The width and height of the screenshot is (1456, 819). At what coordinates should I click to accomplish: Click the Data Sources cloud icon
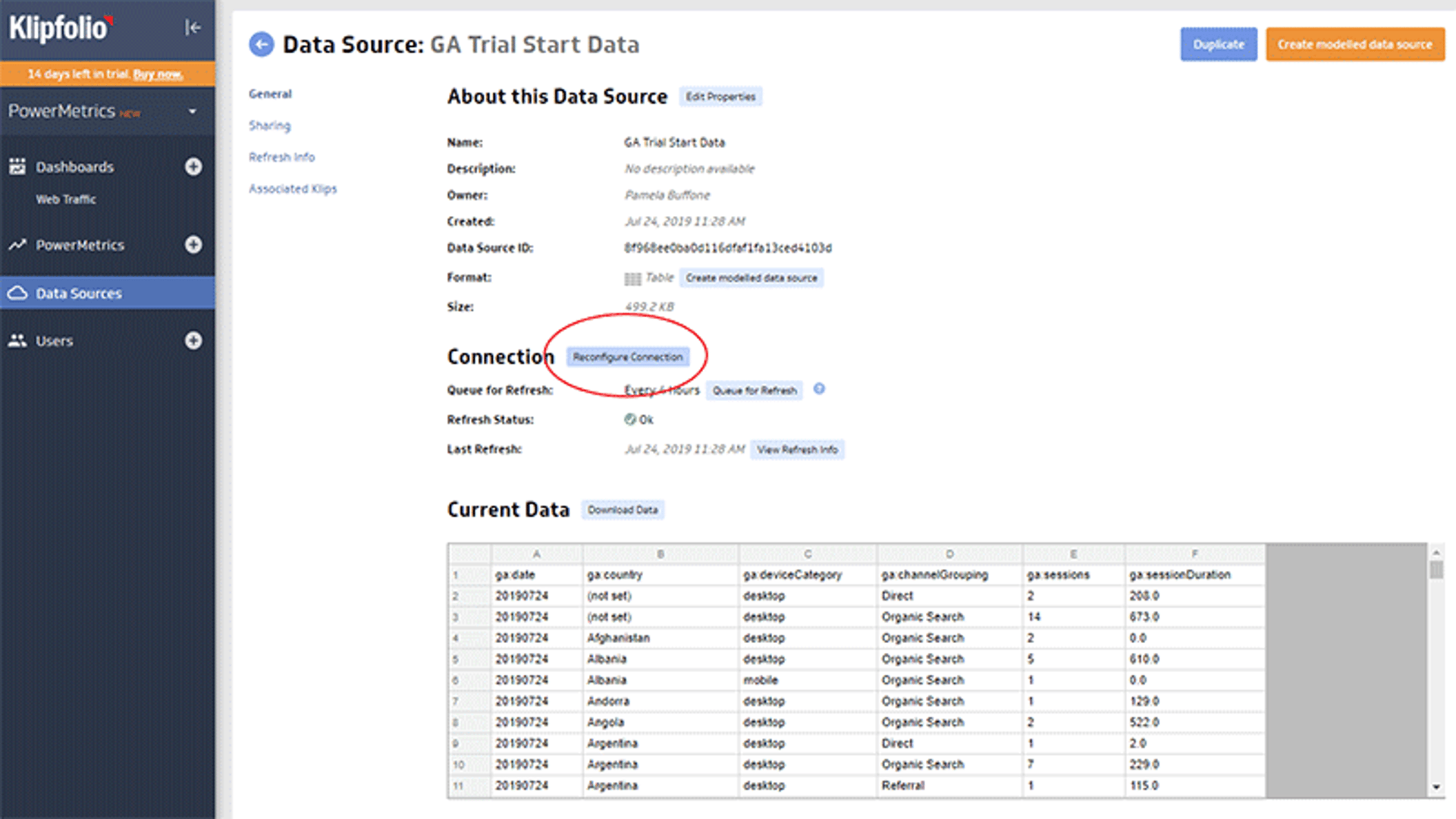coord(17,293)
